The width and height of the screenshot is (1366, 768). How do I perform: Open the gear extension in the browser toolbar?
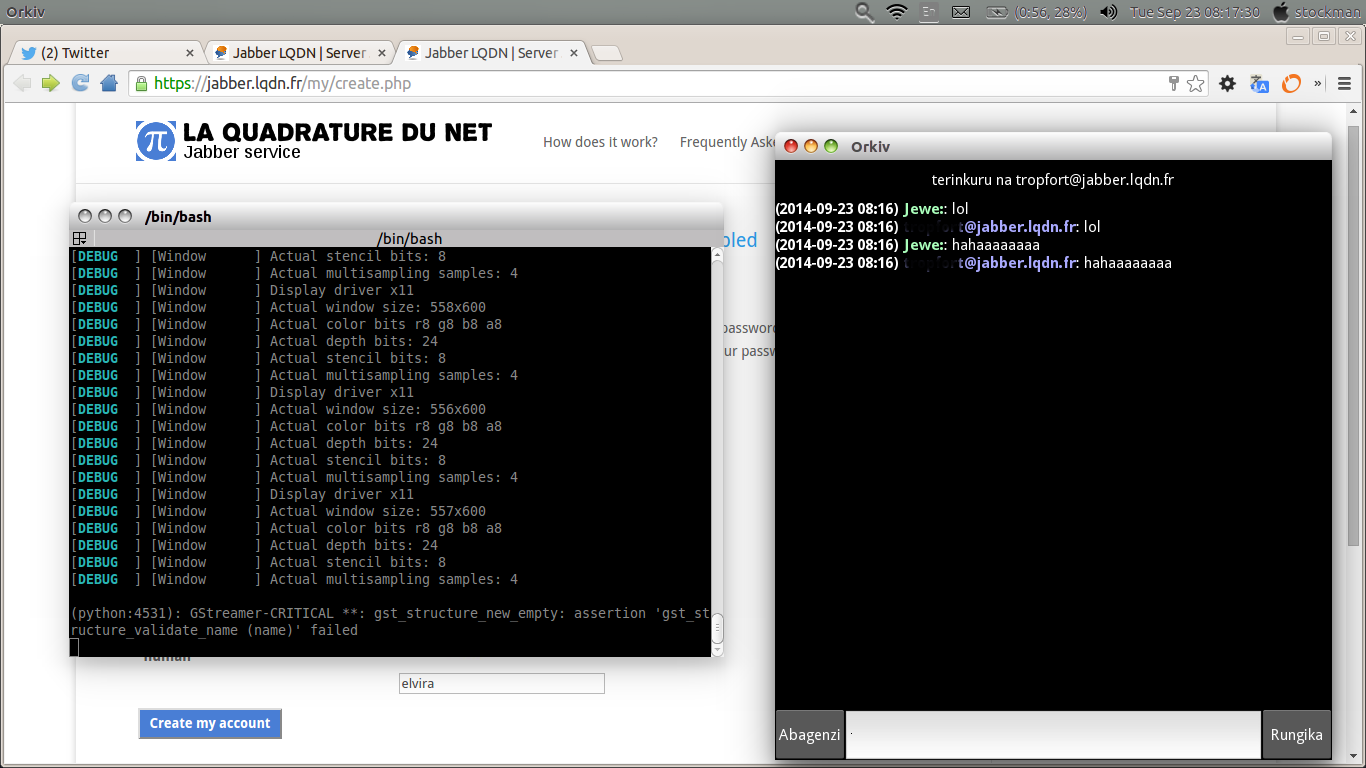1228,84
